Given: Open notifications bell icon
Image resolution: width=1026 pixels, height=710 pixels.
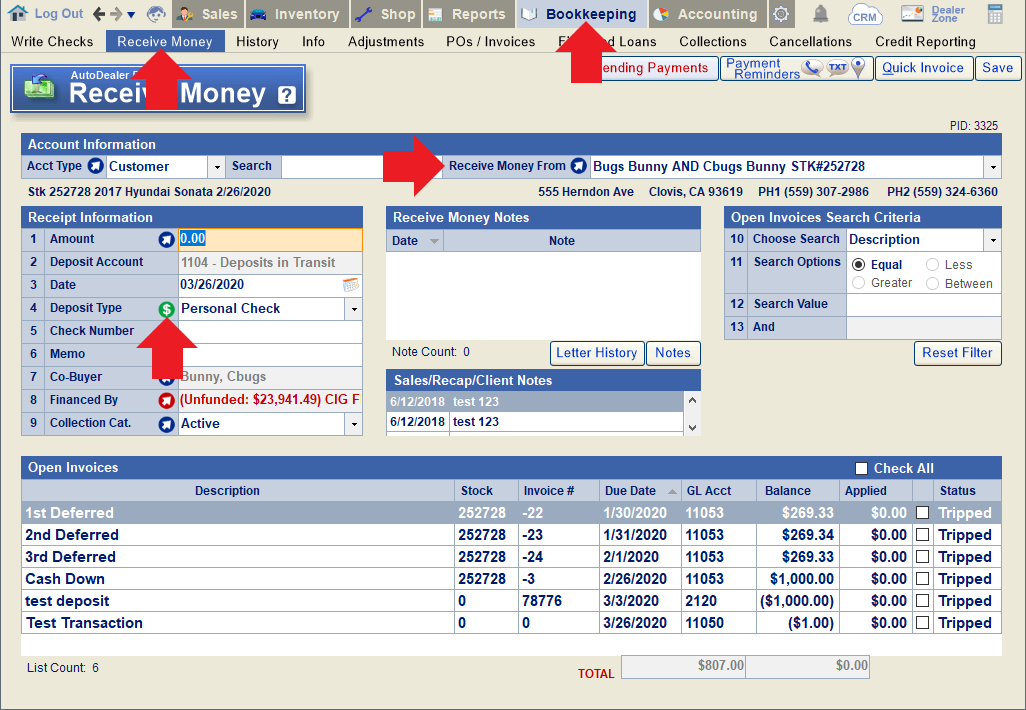Looking at the screenshot, I should coord(821,14).
